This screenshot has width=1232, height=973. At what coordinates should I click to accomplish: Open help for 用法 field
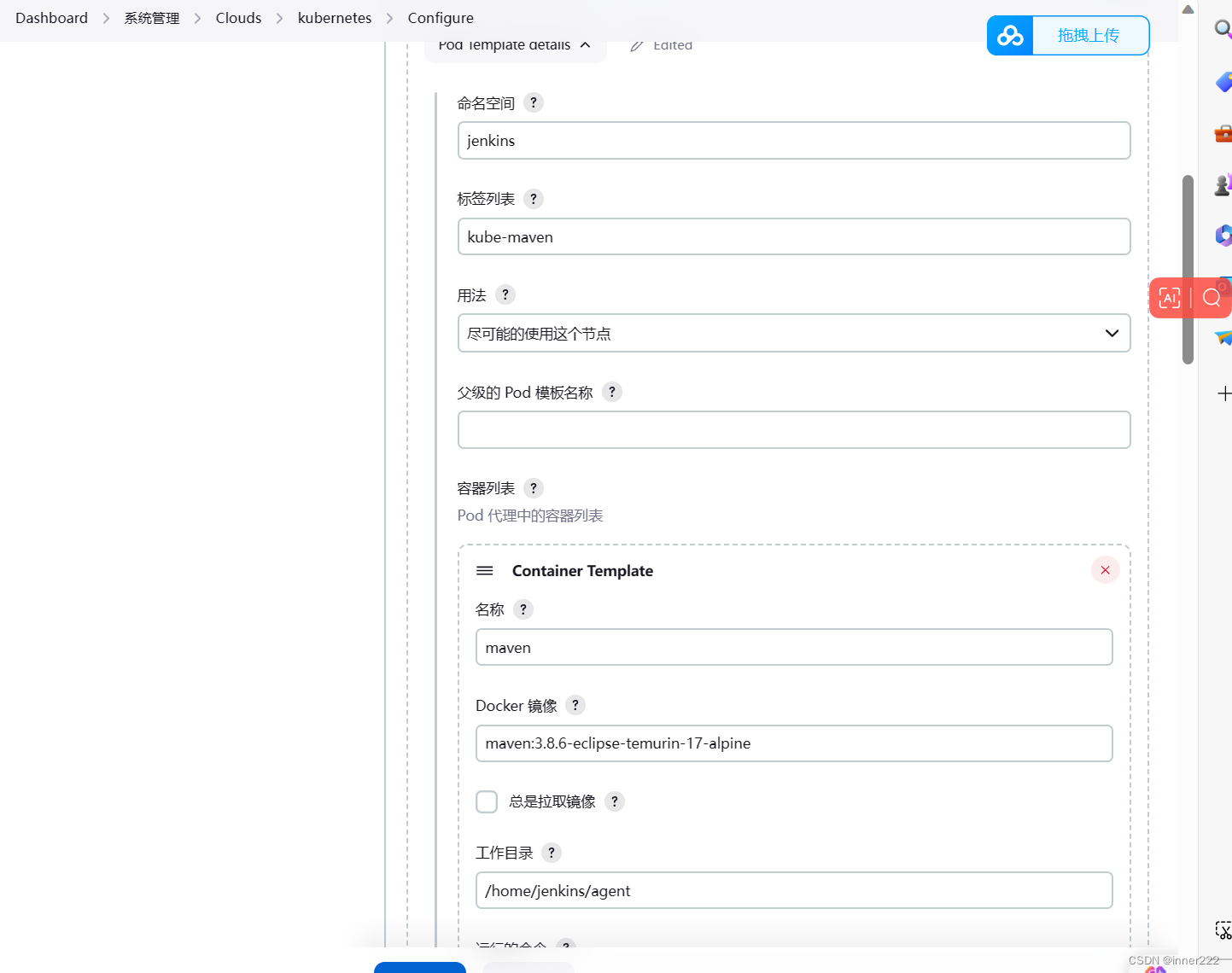point(505,294)
